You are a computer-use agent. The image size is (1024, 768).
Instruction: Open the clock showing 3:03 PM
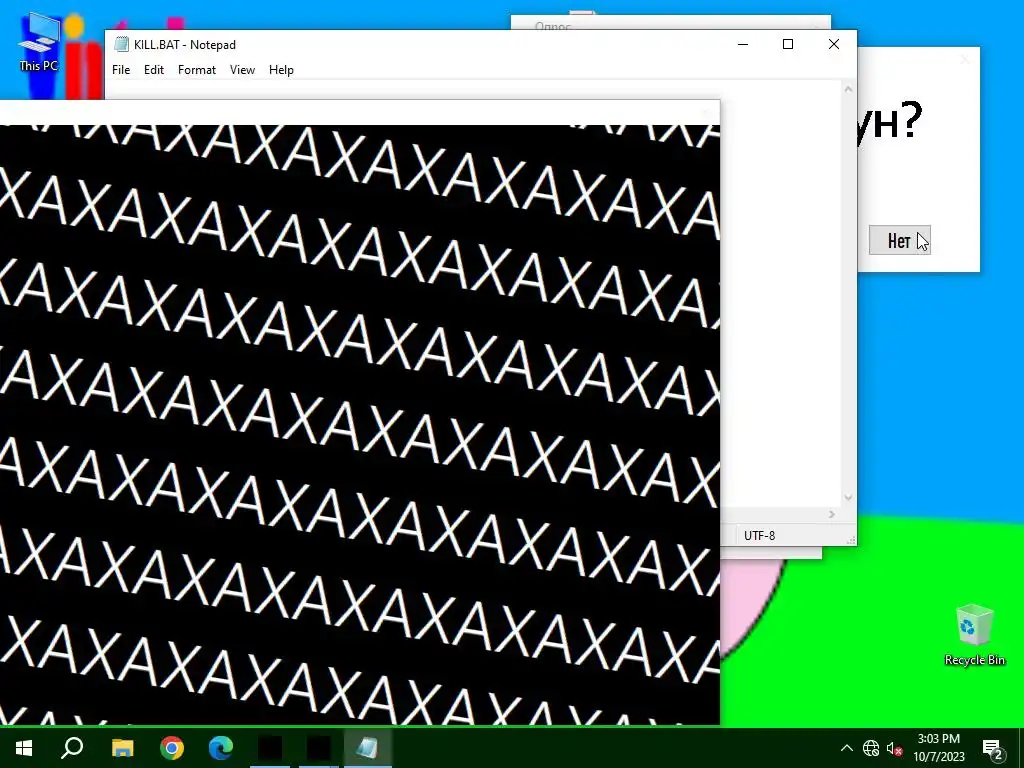click(938, 748)
